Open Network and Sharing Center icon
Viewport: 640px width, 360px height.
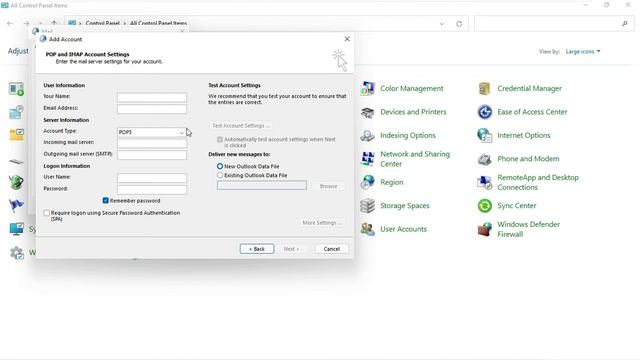[x=367, y=159]
